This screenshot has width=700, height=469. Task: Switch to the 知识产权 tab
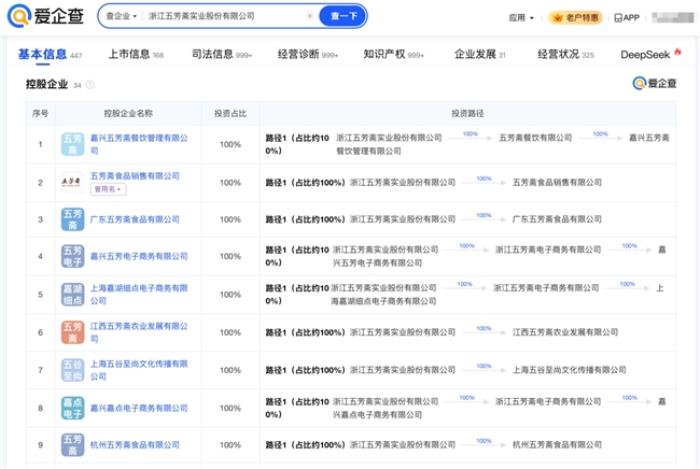click(x=393, y=54)
